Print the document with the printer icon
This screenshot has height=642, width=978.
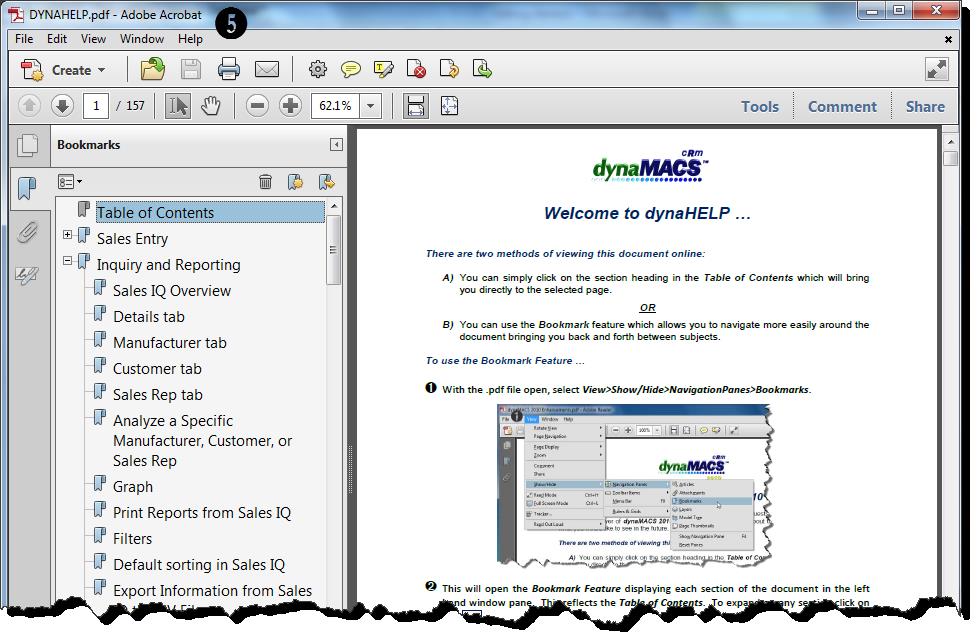tap(229, 69)
